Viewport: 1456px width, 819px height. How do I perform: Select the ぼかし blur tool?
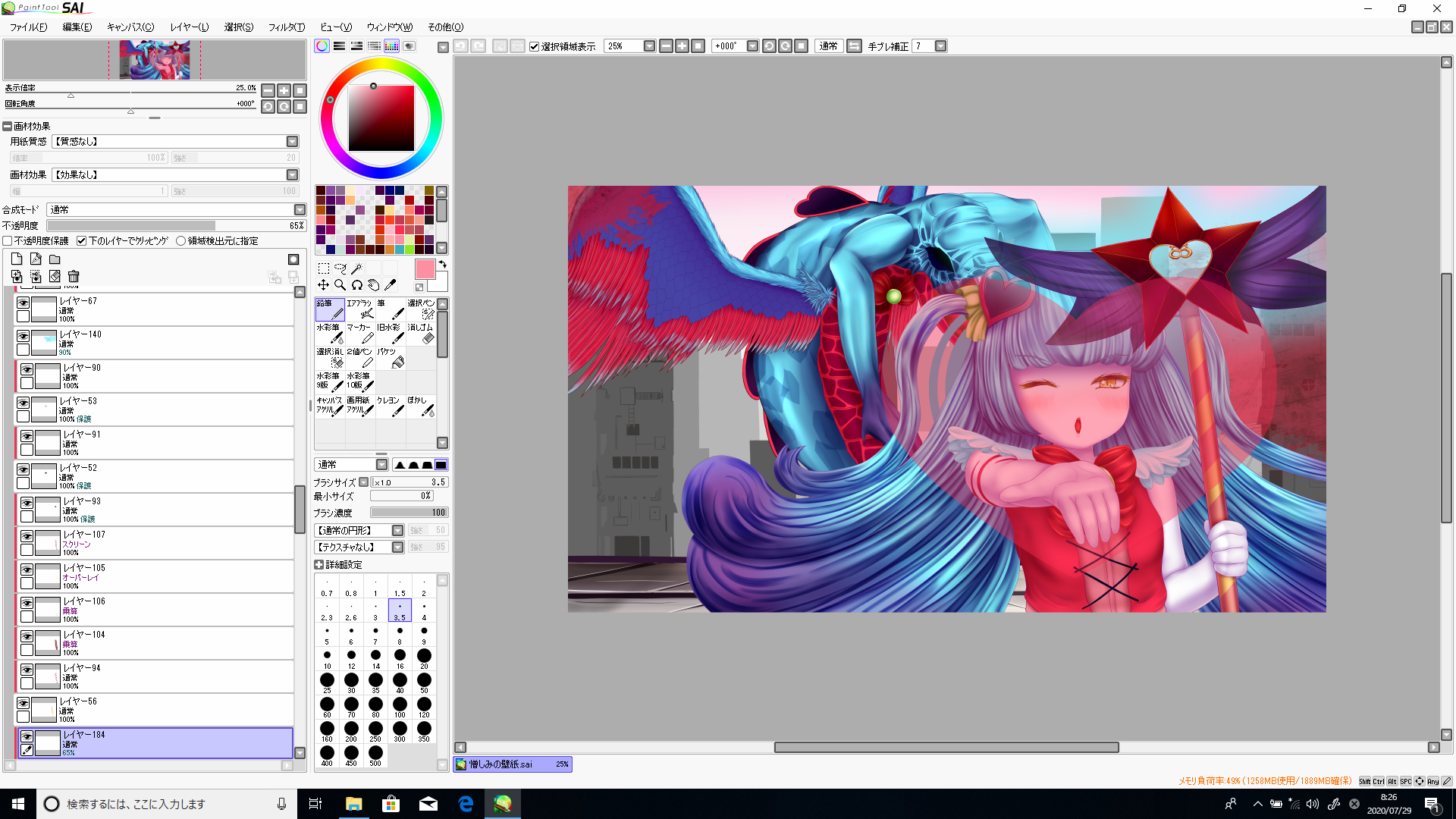click(421, 406)
